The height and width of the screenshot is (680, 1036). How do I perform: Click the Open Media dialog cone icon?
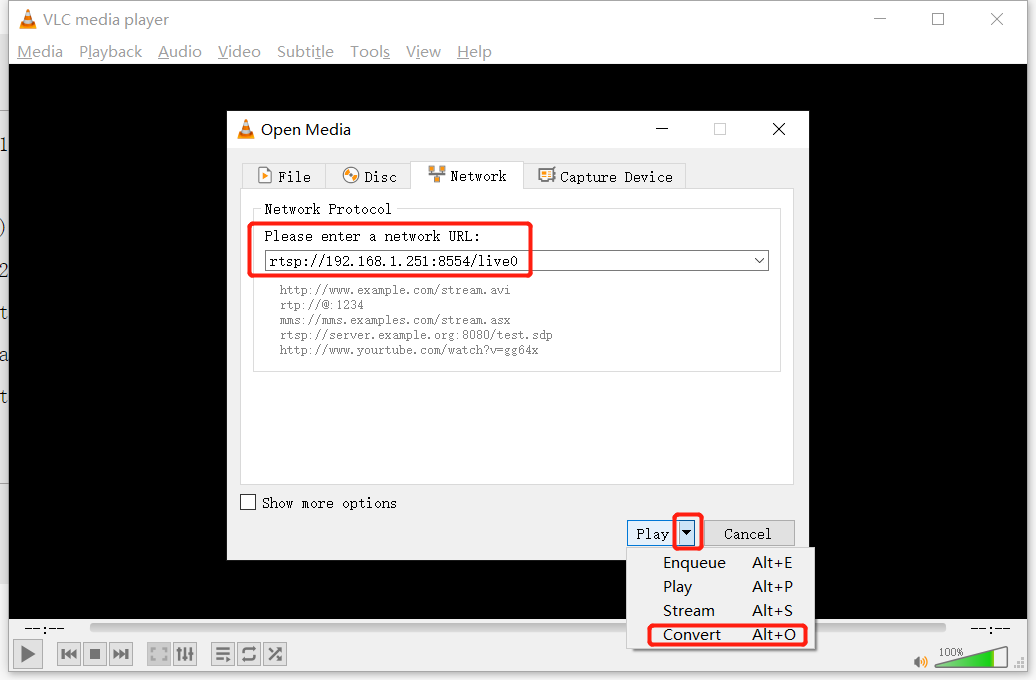tap(246, 130)
